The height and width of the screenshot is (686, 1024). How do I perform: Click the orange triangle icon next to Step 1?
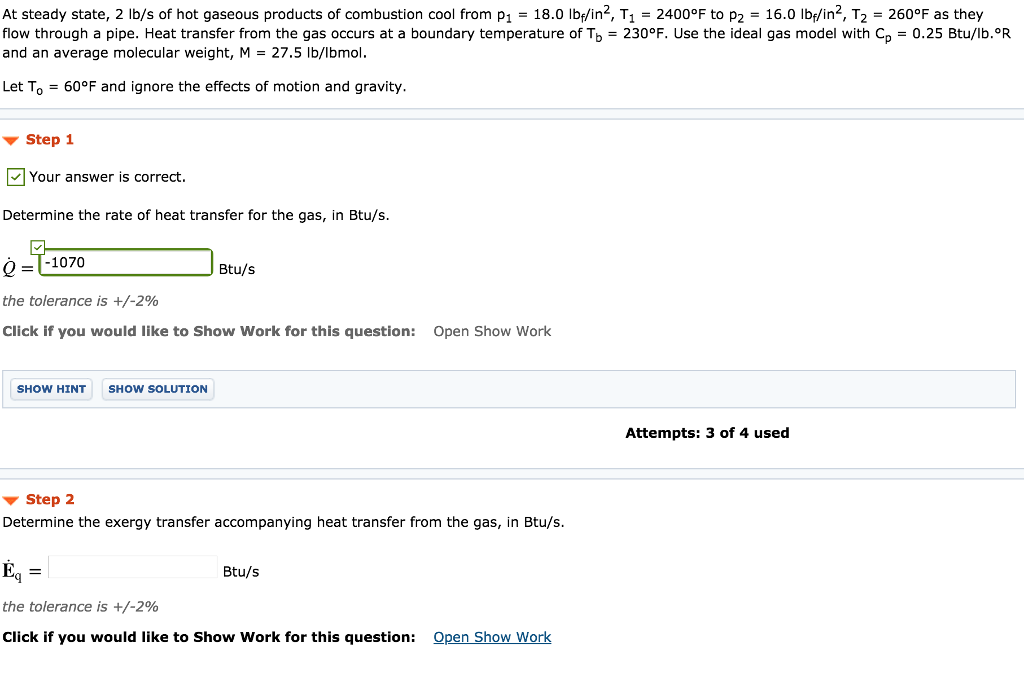11,139
